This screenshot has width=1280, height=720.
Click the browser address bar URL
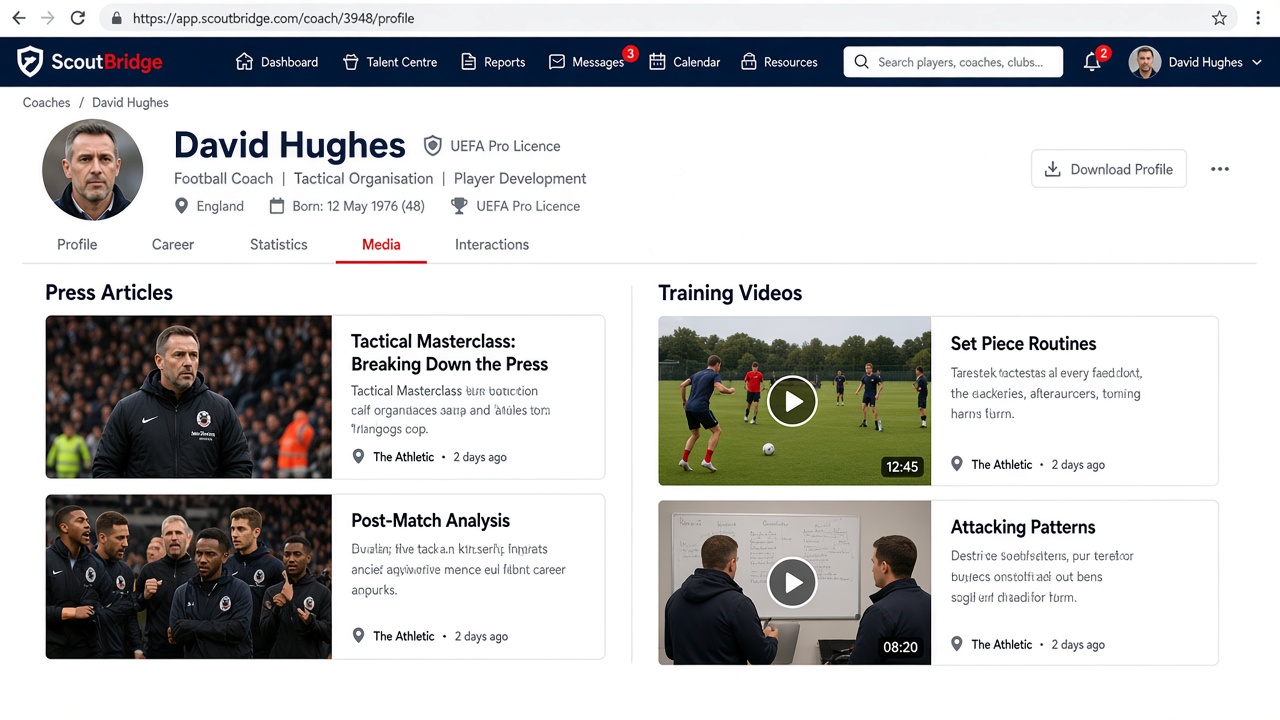[274, 18]
